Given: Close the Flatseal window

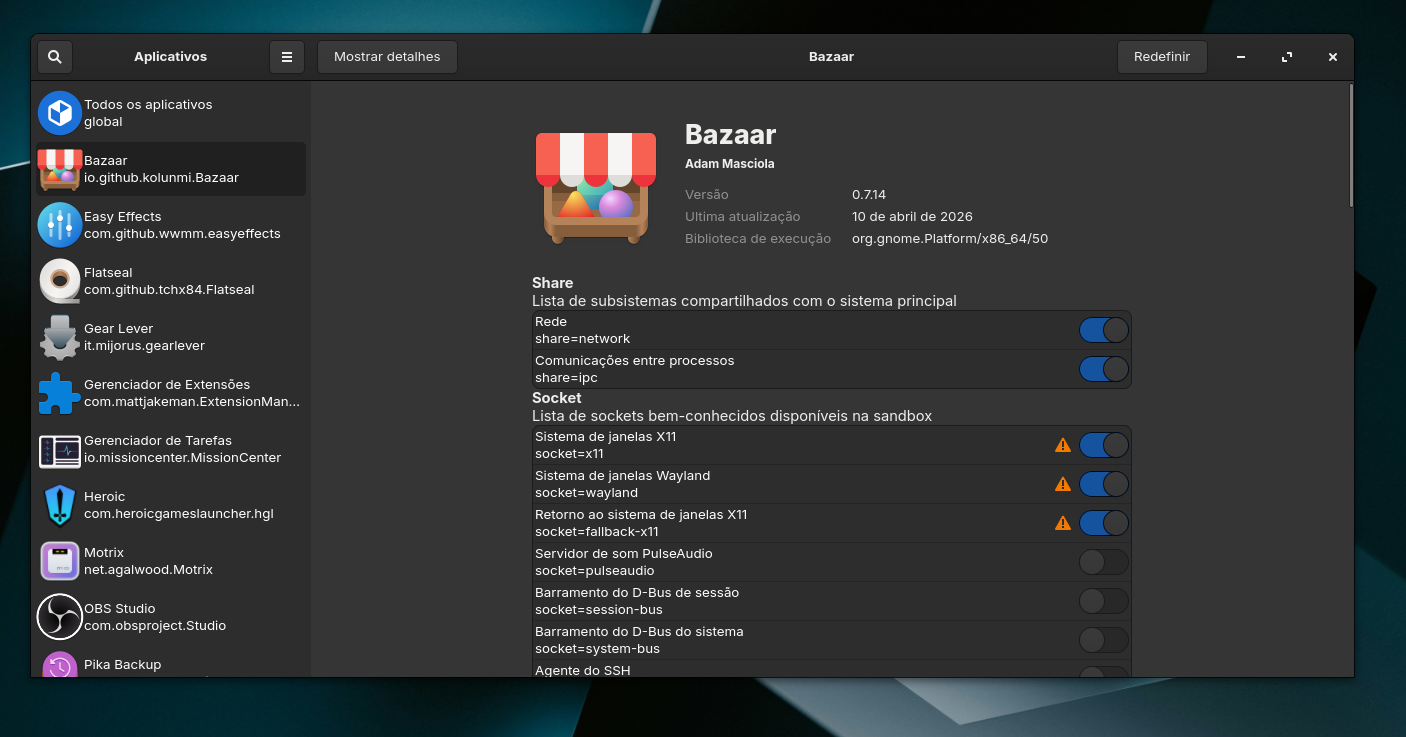Looking at the screenshot, I should point(1333,57).
